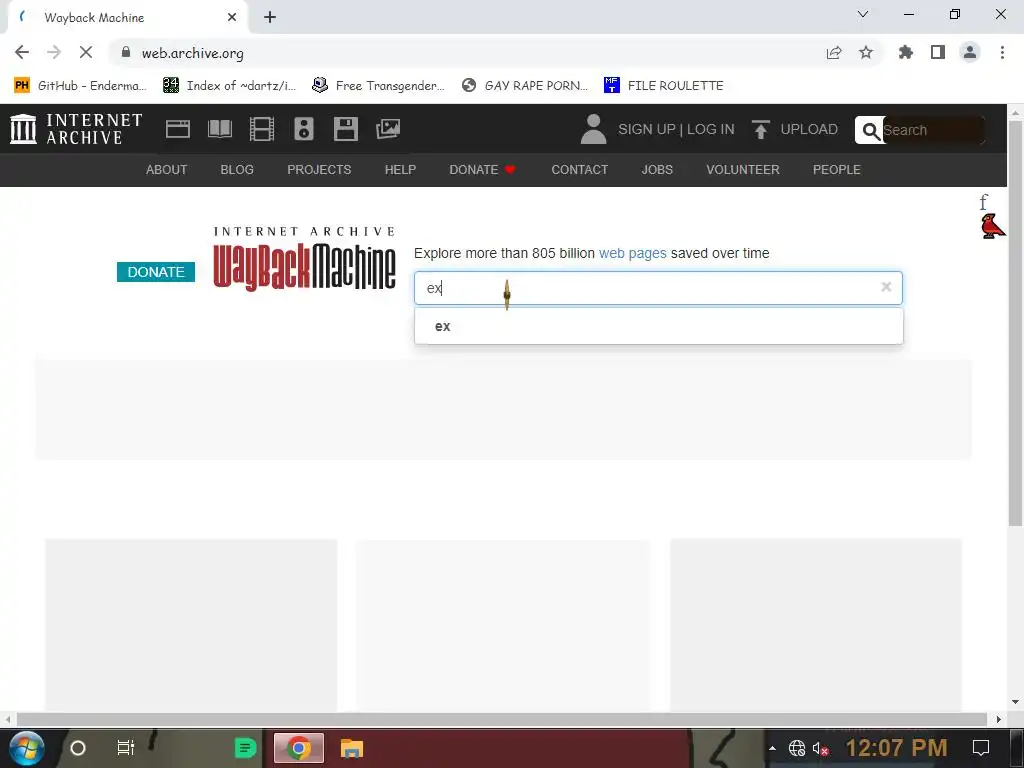
Task: Click the LOG IN link
Action: click(711, 129)
